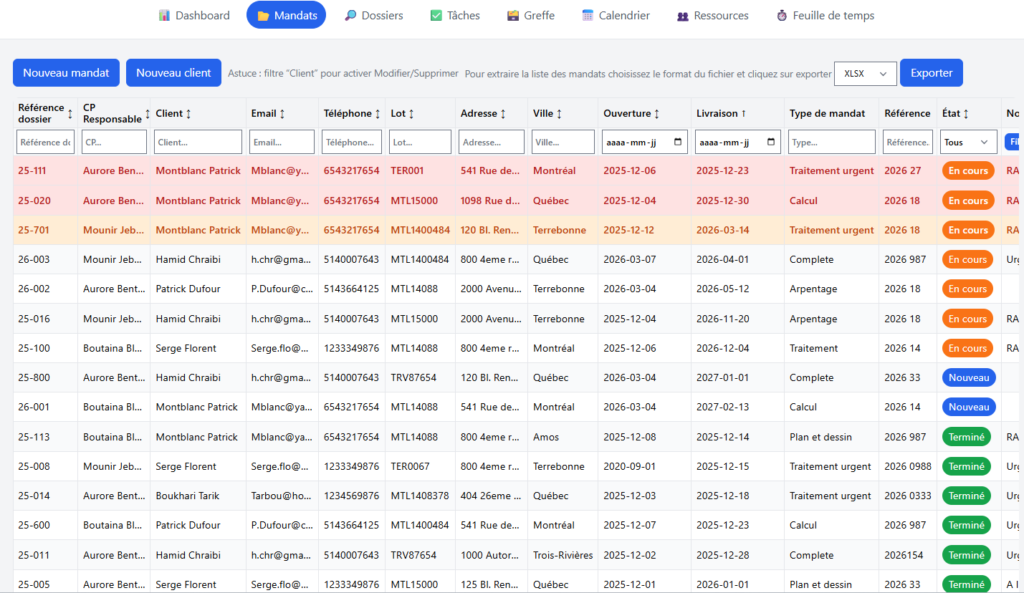This screenshot has height=593, width=1024.
Task: Navigate to Ressources
Action: coord(712,16)
